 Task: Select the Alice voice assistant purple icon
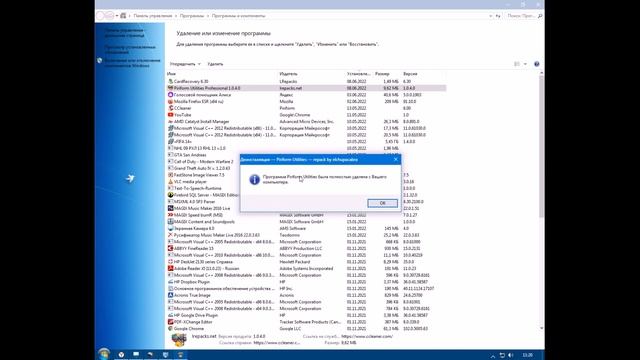tap(170, 95)
